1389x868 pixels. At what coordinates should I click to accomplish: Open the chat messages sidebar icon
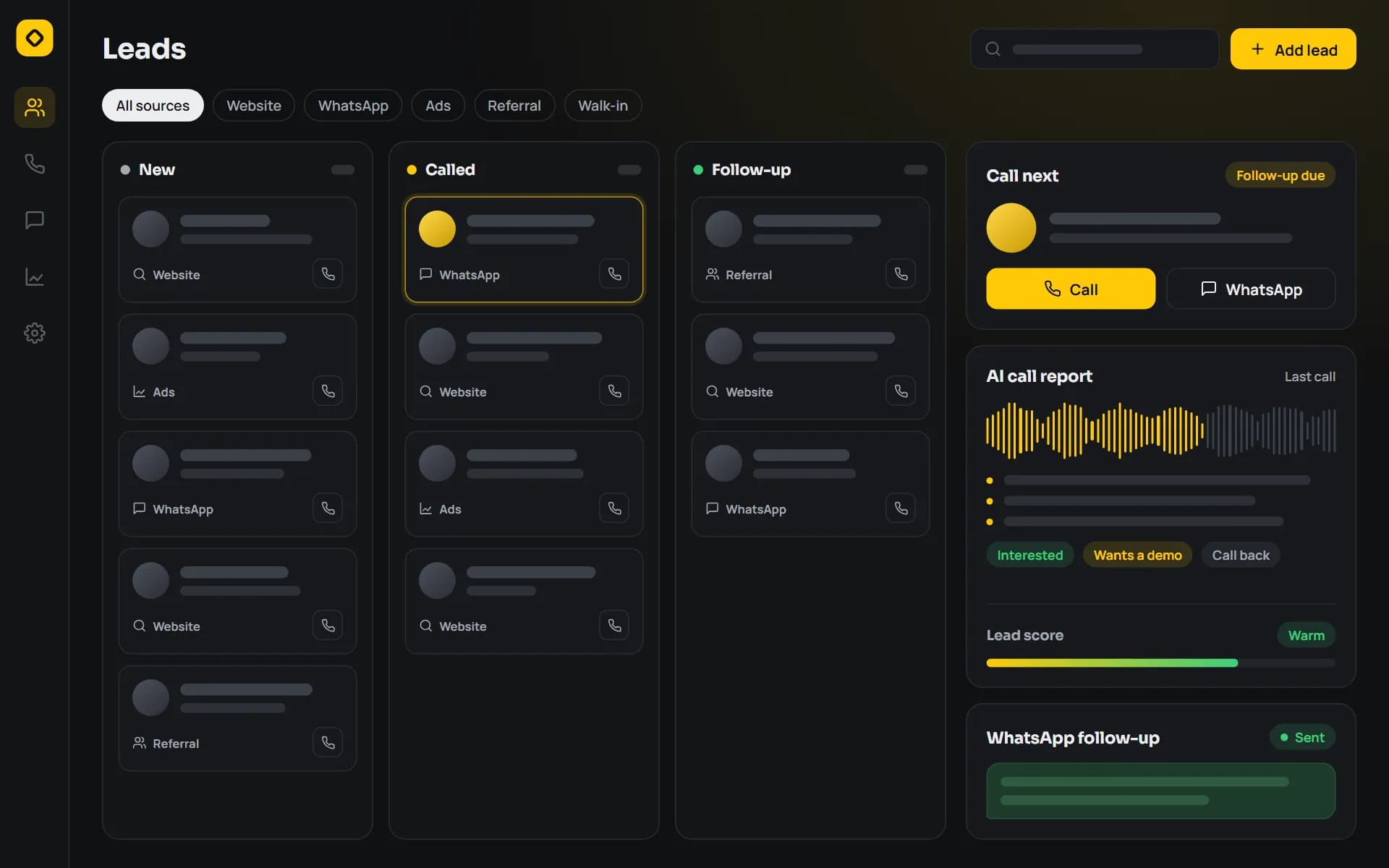pos(35,220)
